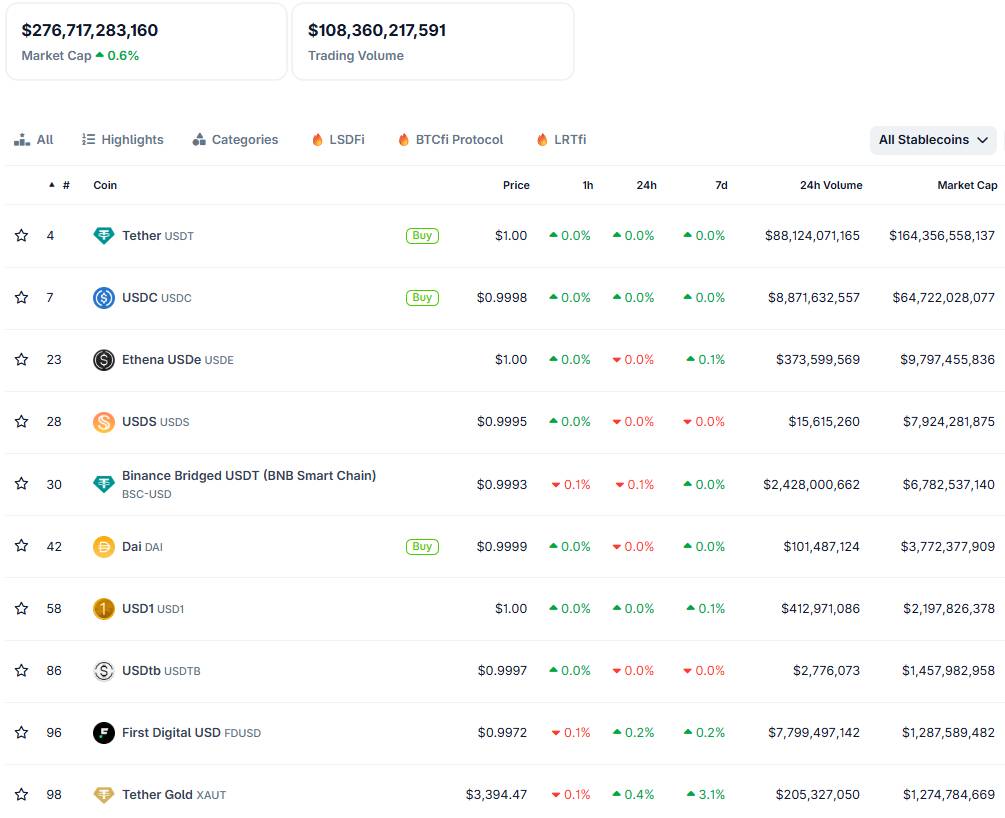
Task: Star the USDS row
Action: coord(21,421)
